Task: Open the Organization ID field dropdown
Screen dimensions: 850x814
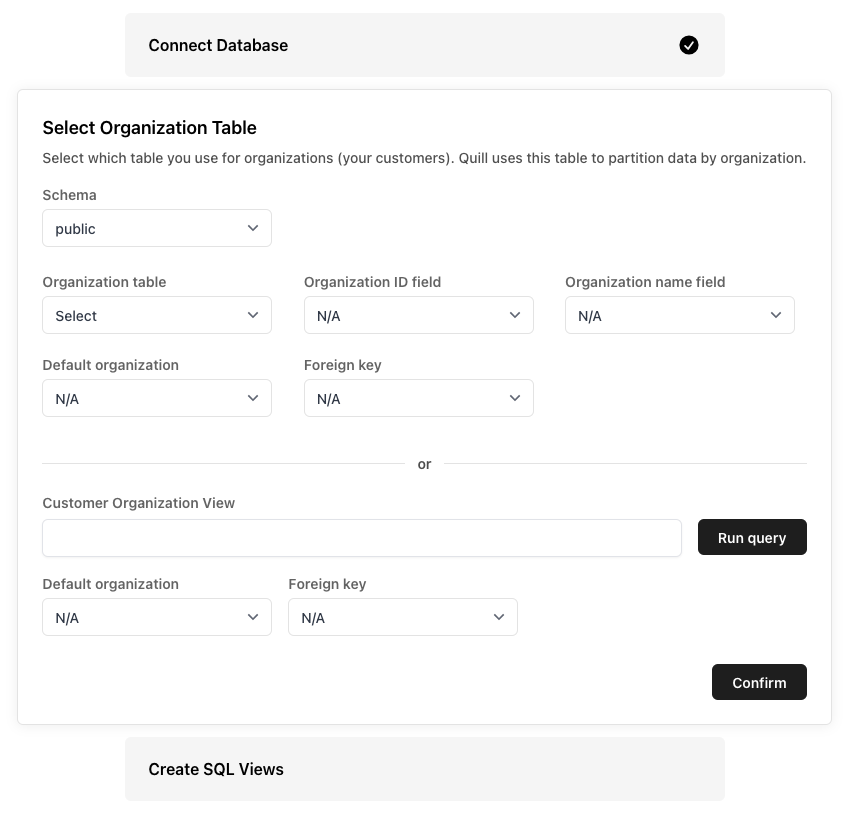Action: [418, 316]
